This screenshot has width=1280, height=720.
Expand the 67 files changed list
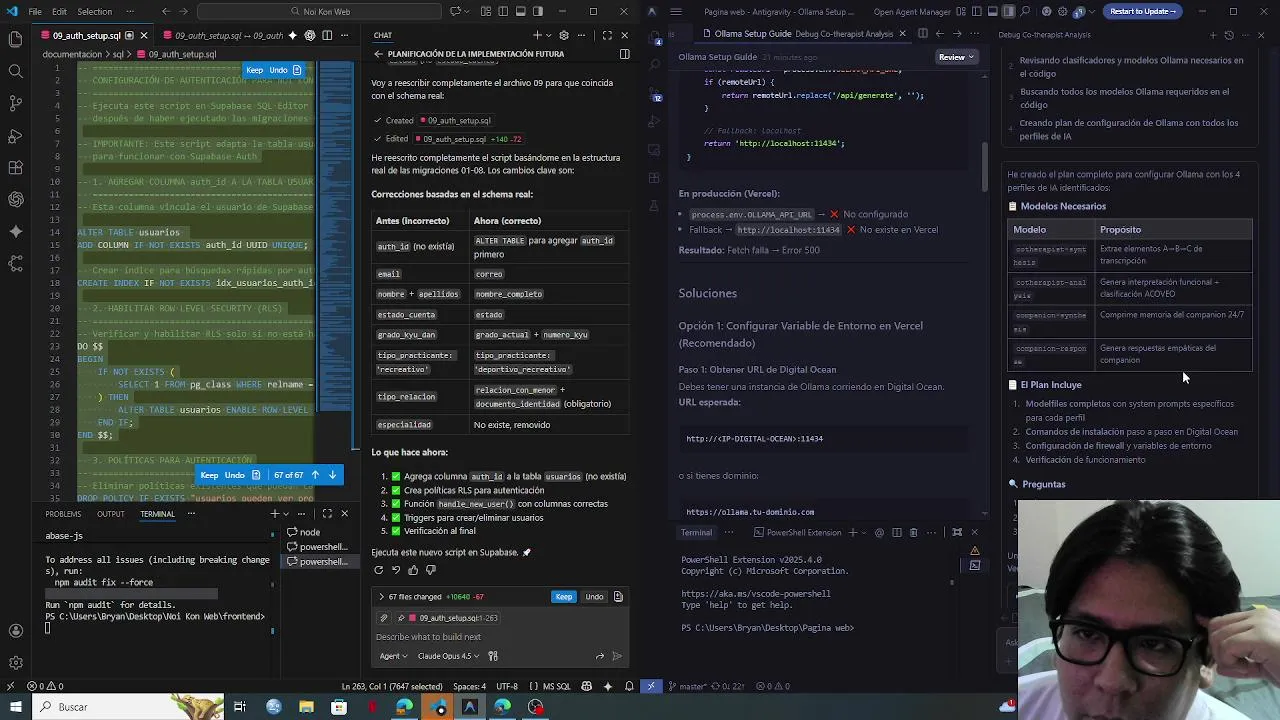click(381, 597)
